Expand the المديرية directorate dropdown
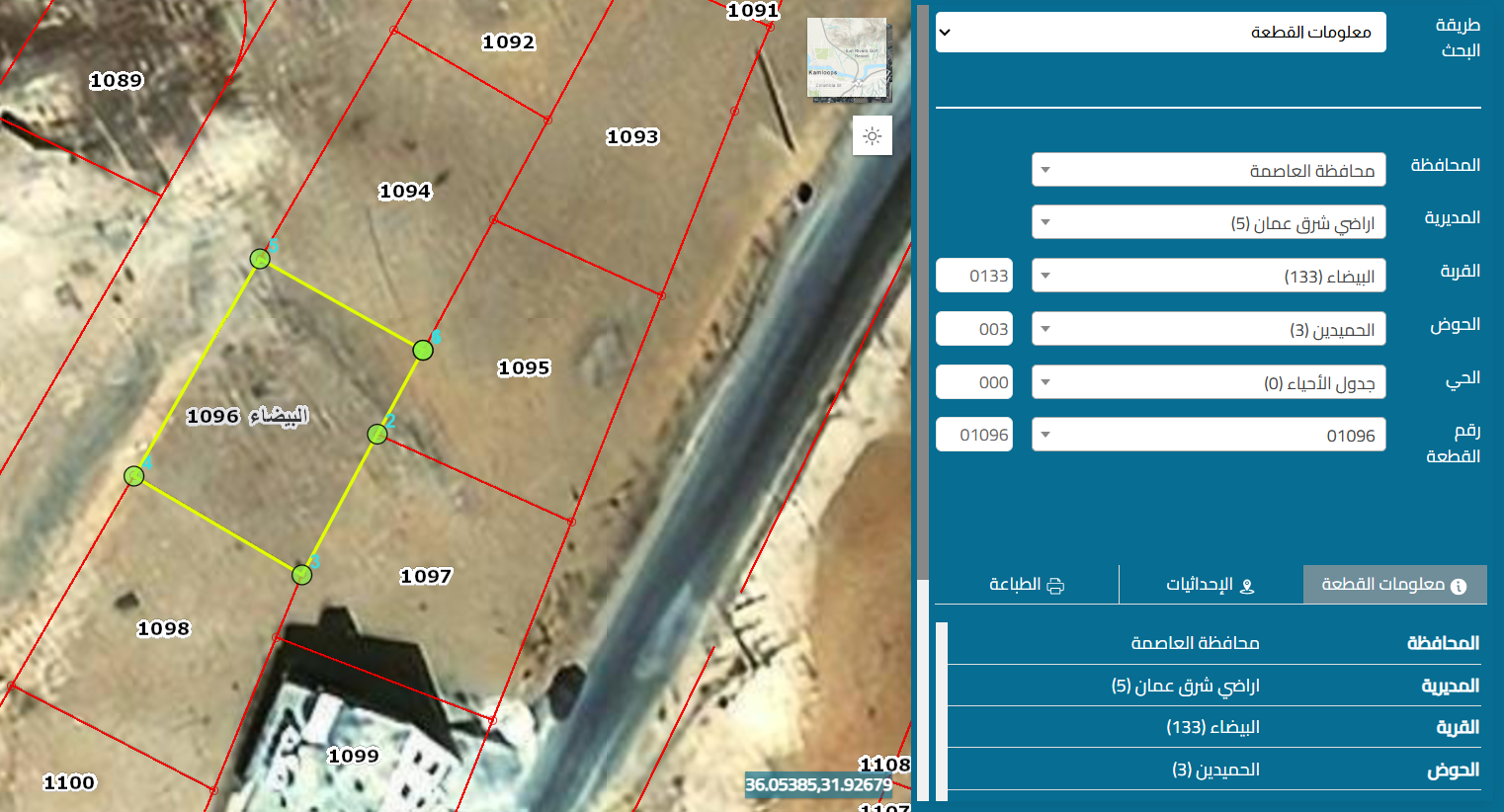The image size is (1504, 812). pos(1208,222)
